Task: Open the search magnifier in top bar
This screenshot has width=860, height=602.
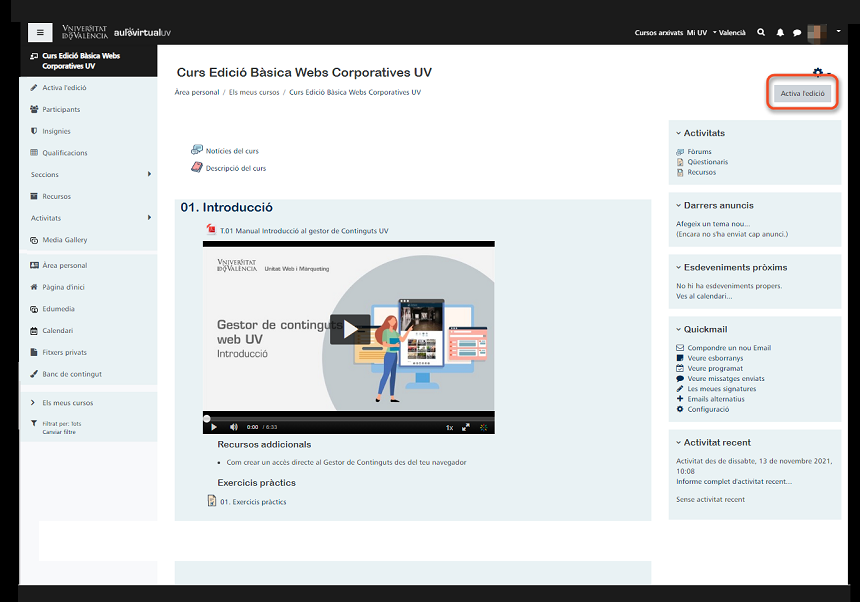Action: (x=762, y=33)
